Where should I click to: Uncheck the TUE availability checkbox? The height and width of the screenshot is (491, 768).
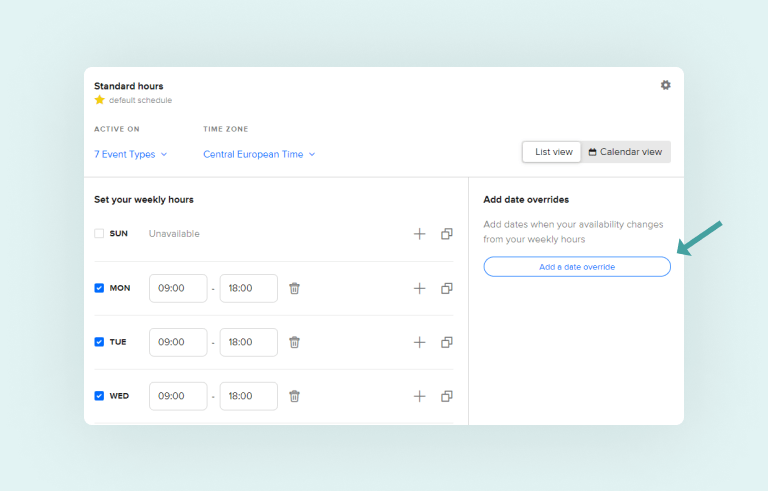tap(99, 342)
